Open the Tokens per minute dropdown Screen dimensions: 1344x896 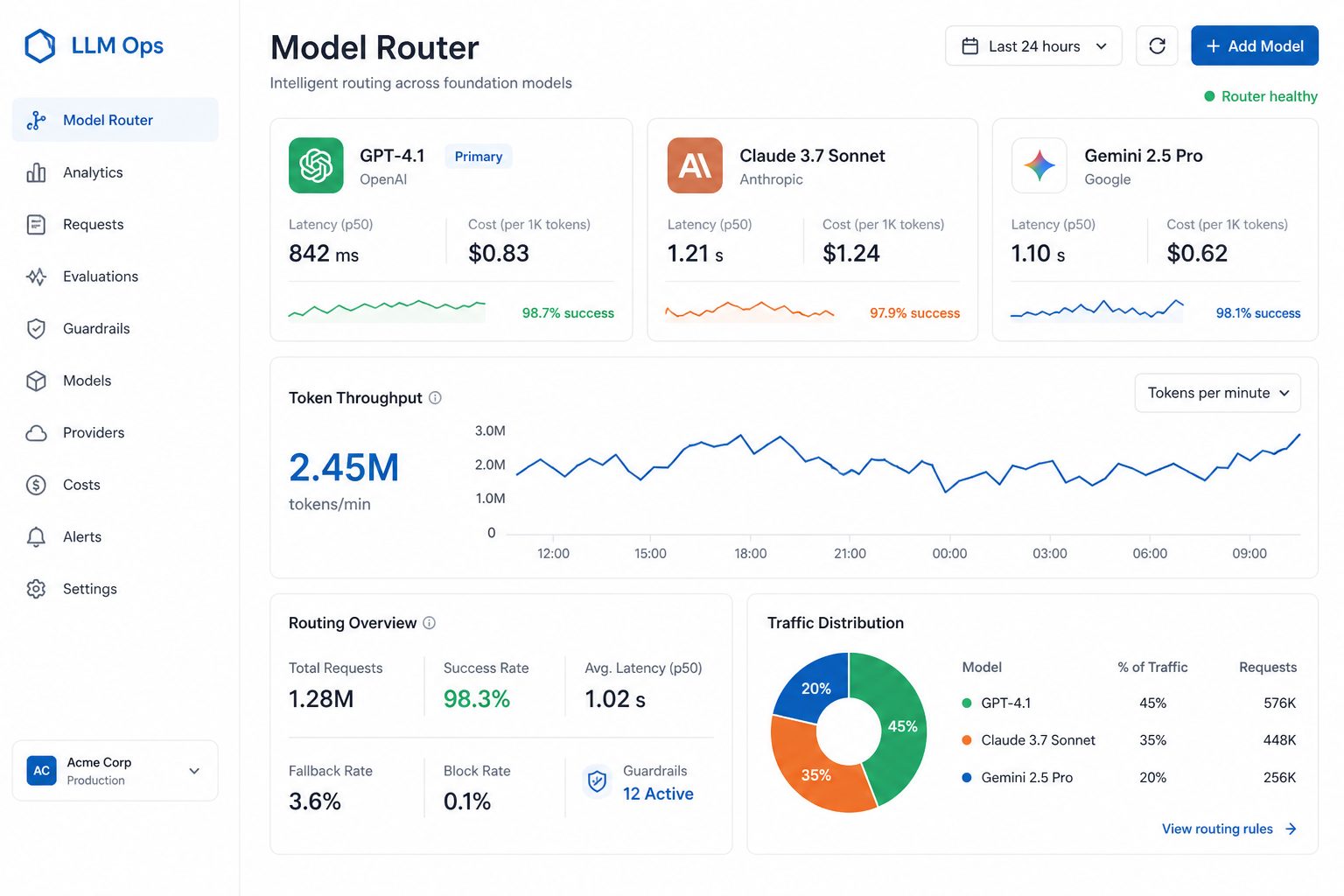point(1217,394)
